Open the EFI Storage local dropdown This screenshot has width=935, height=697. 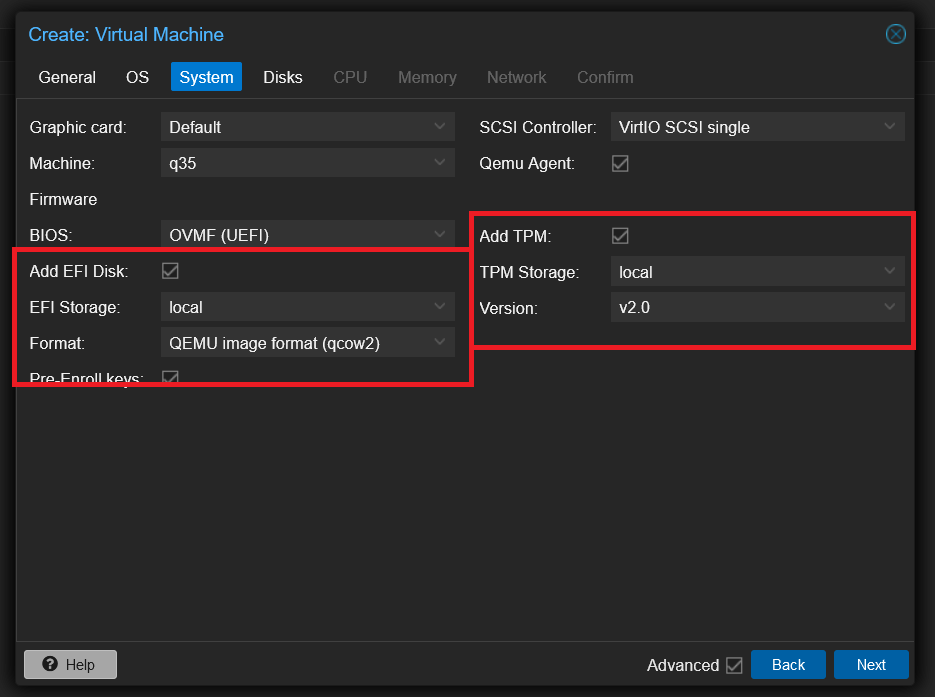(x=308, y=306)
